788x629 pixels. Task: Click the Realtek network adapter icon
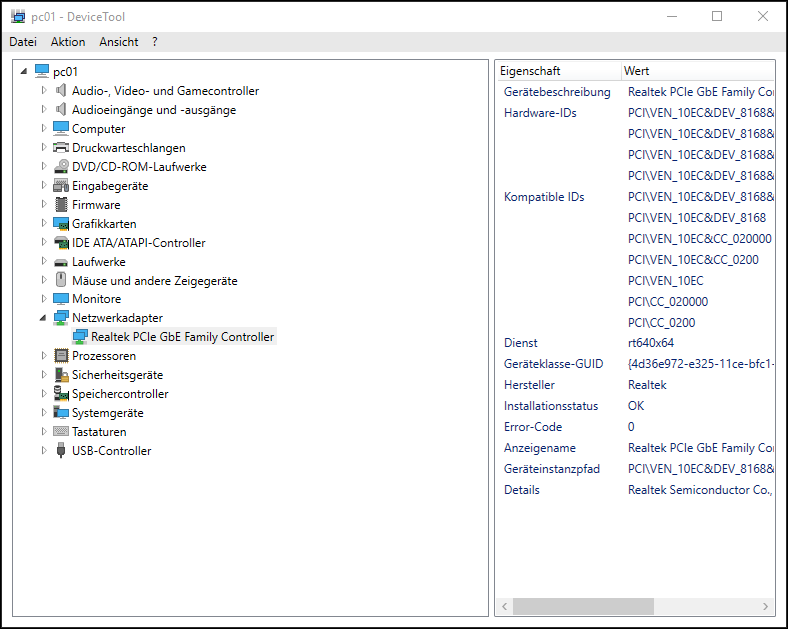(80, 337)
